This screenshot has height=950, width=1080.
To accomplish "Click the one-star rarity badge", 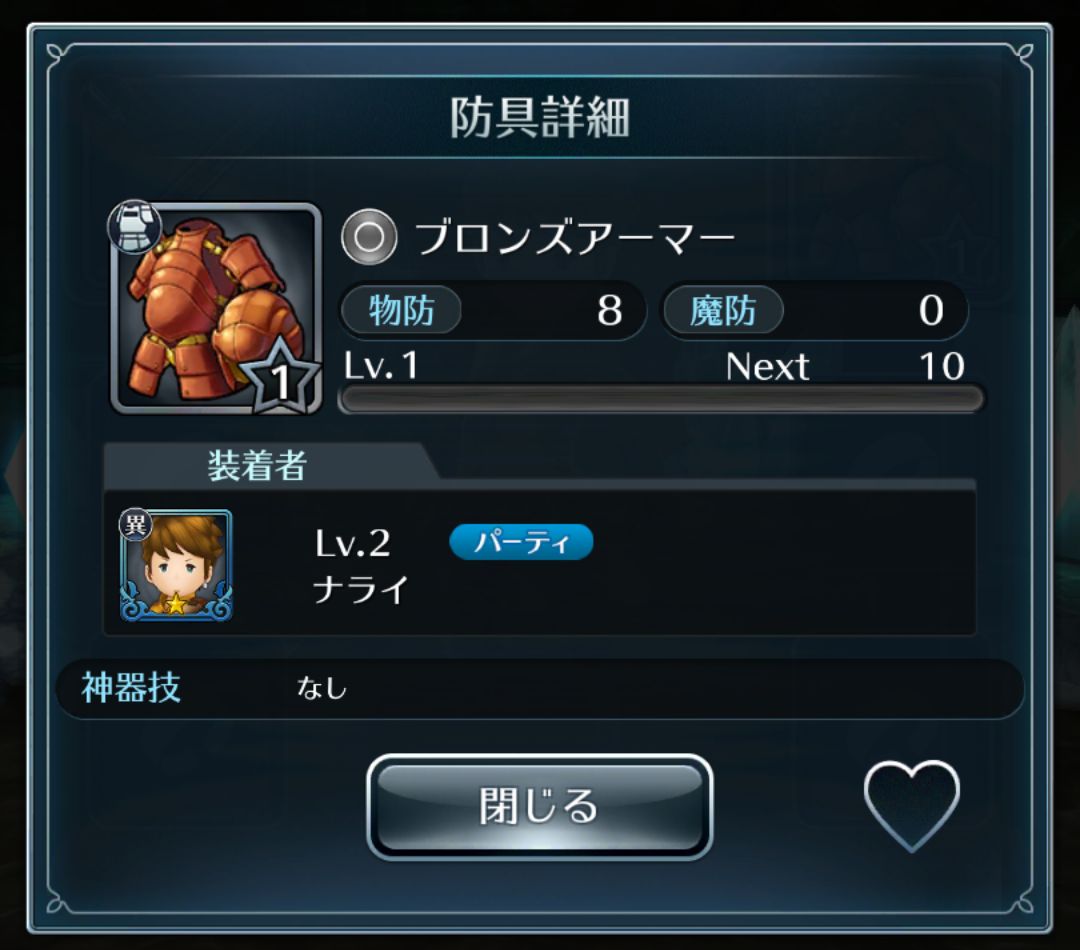I will pos(281,378).
